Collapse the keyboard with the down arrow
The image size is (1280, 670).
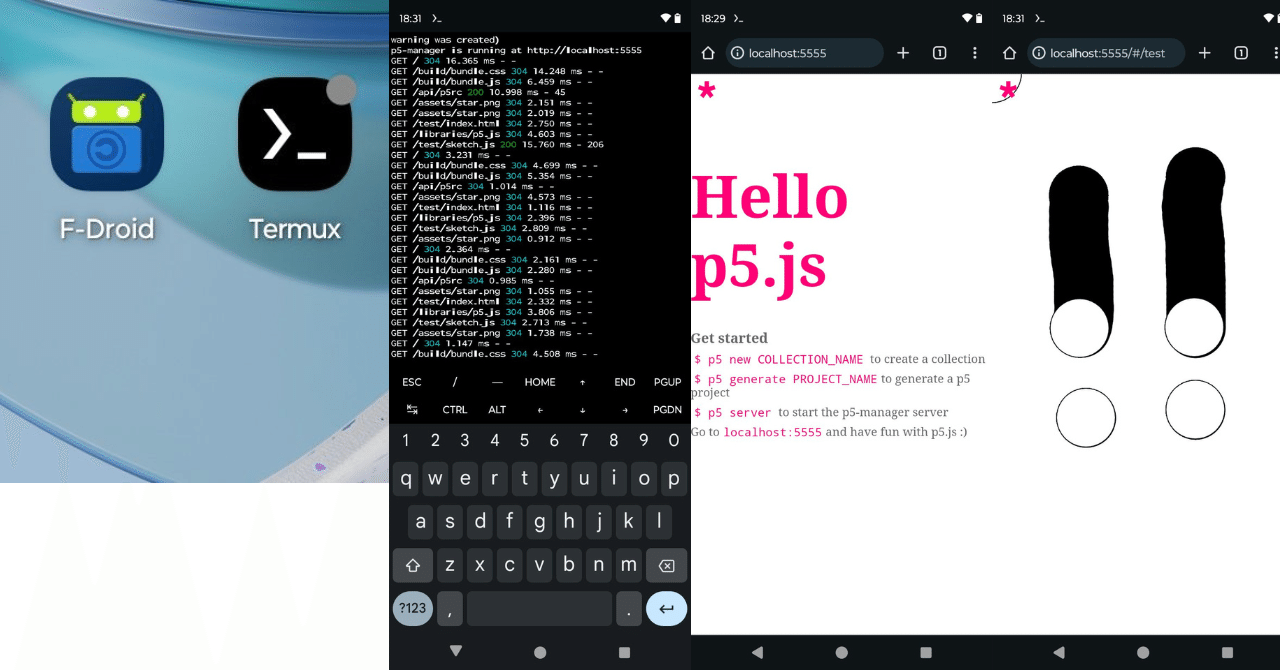pyautogui.click(x=457, y=651)
